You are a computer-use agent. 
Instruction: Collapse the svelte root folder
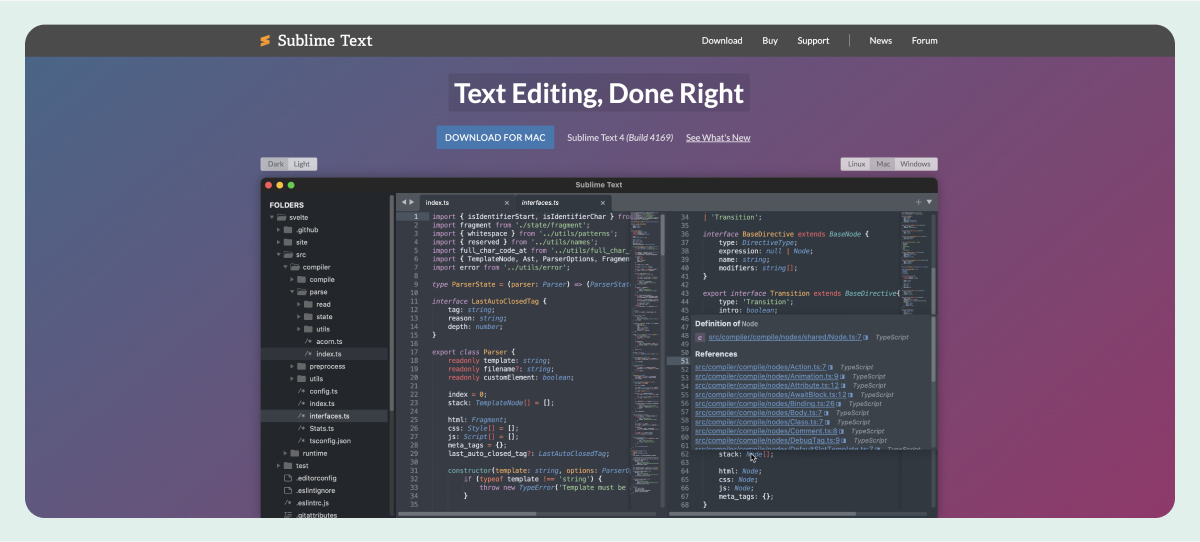pos(271,217)
